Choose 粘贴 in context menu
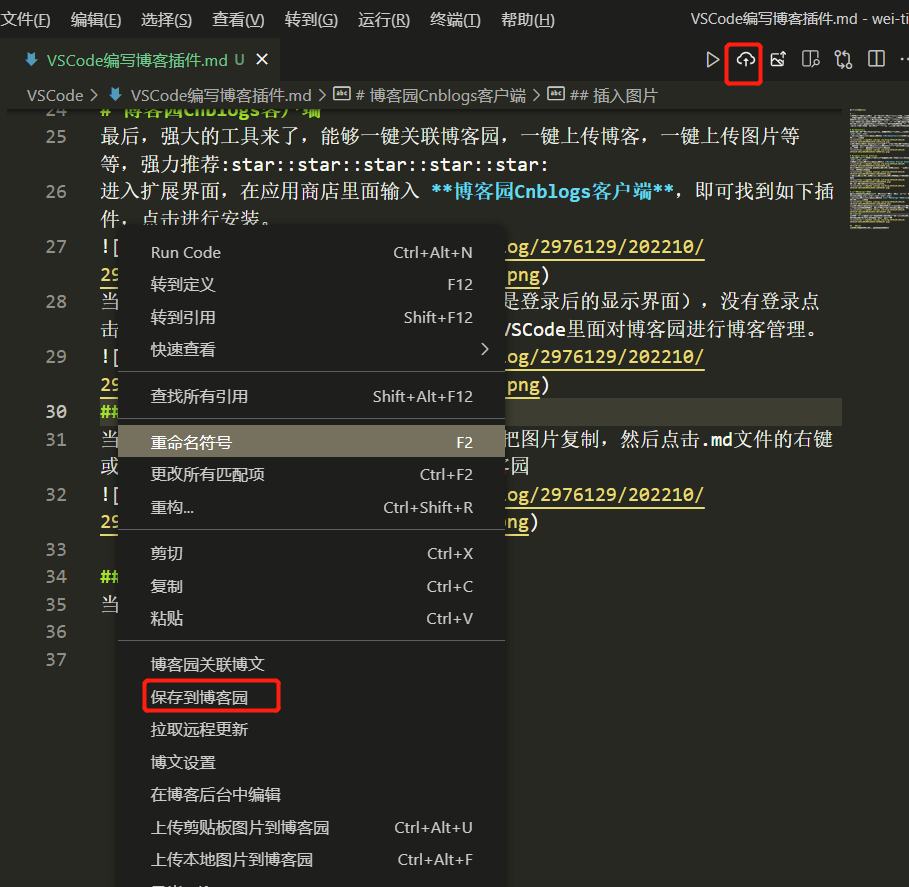The image size is (909, 887). pos(311,618)
